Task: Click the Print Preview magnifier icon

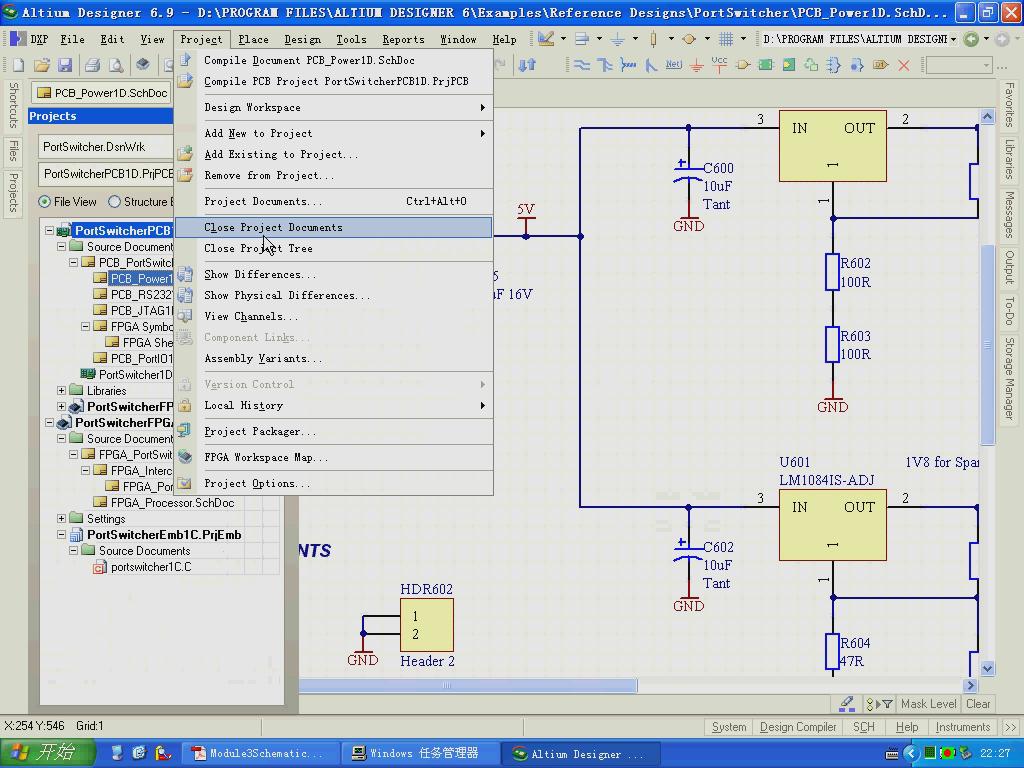Action: 116,65
